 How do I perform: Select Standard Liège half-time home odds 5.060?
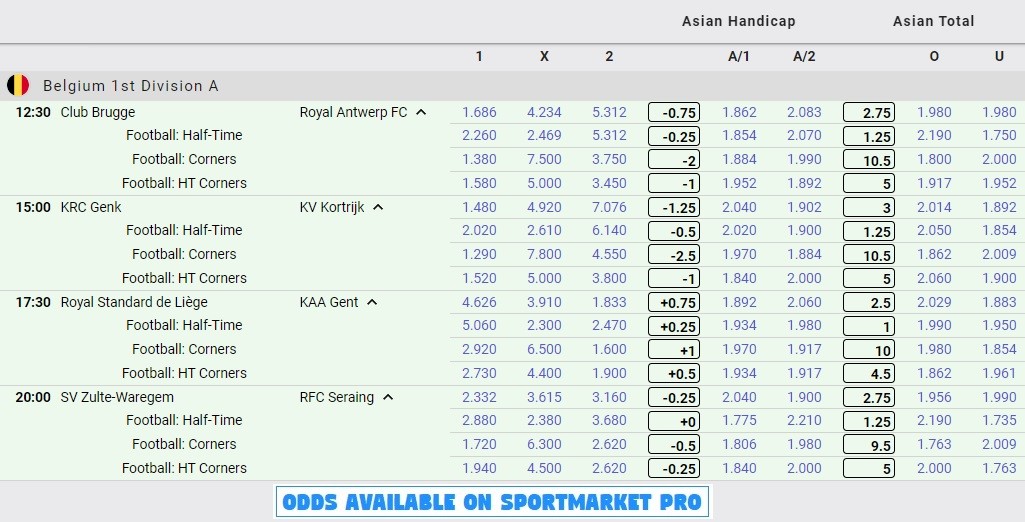(479, 325)
